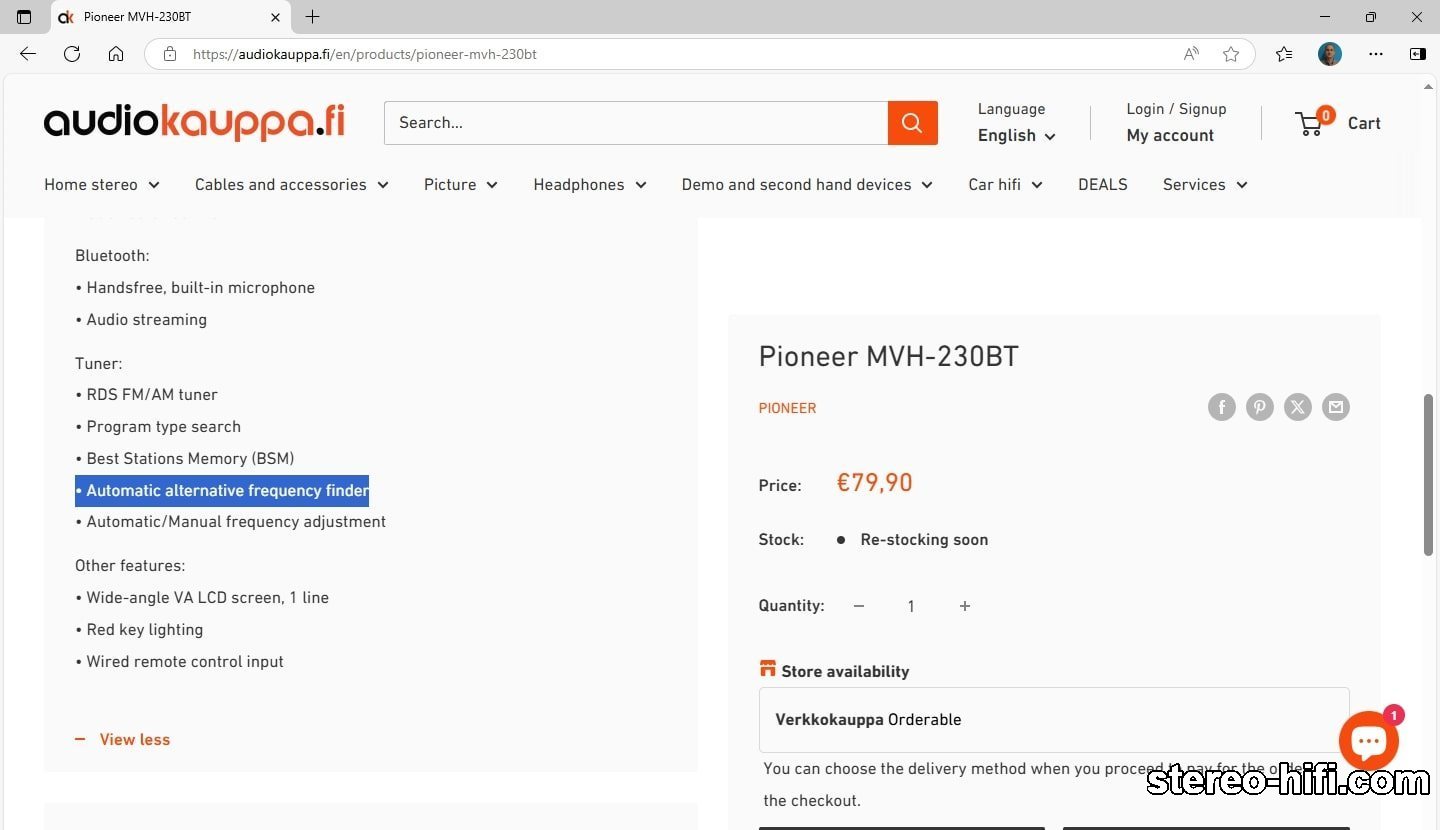Share product on X (Twitter)
This screenshot has width=1440, height=830.
[1298, 407]
